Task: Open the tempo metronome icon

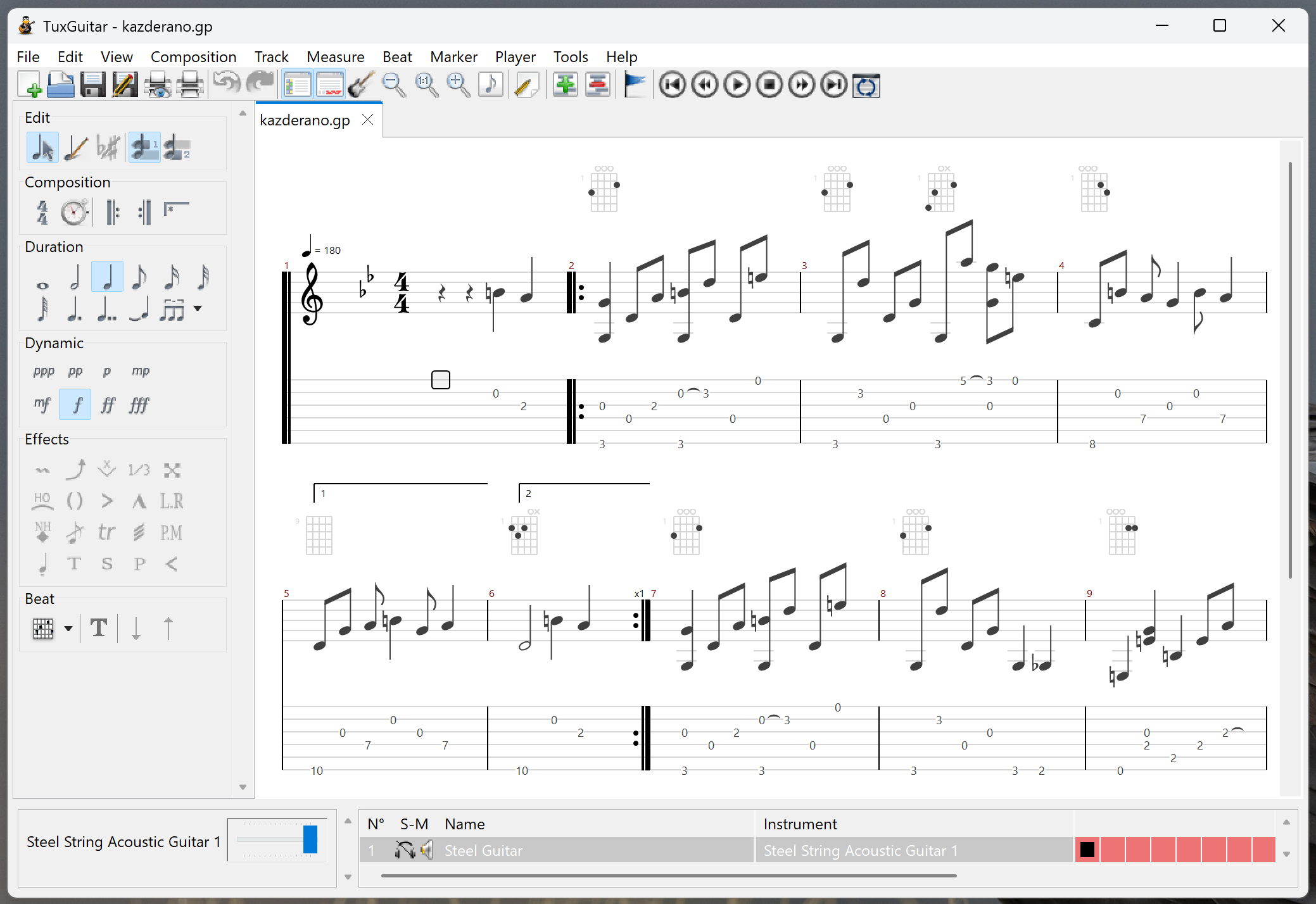Action: [x=74, y=213]
